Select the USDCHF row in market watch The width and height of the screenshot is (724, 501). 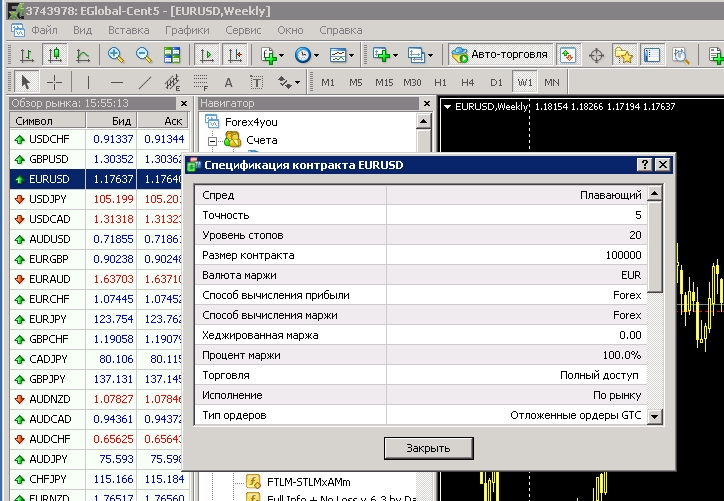(x=99, y=139)
